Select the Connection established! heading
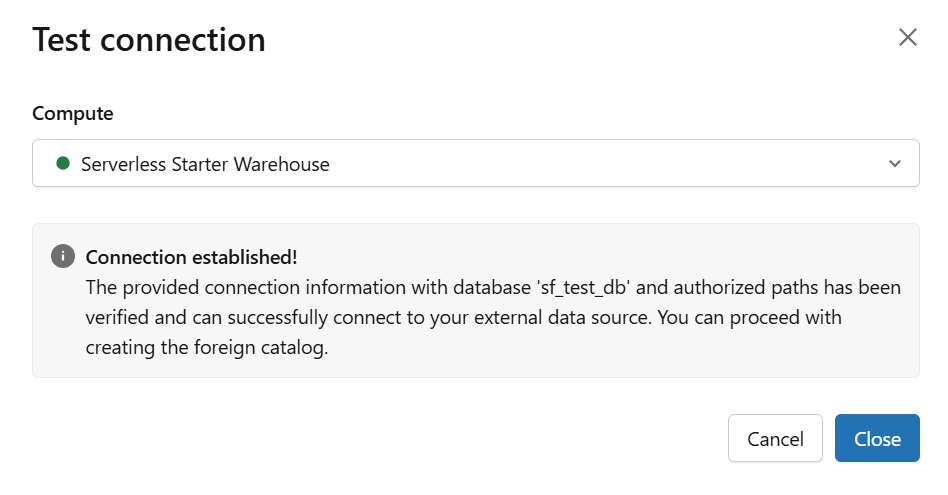 (191, 257)
